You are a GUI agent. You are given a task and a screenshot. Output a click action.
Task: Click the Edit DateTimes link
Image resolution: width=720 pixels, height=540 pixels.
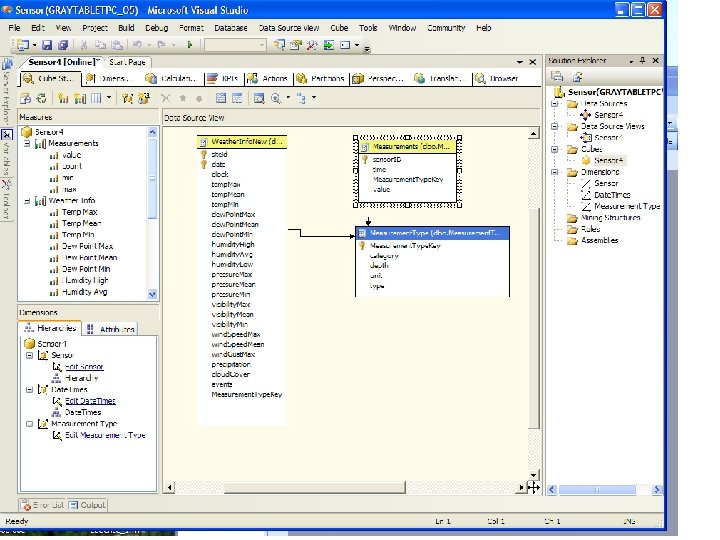click(x=89, y=401)
